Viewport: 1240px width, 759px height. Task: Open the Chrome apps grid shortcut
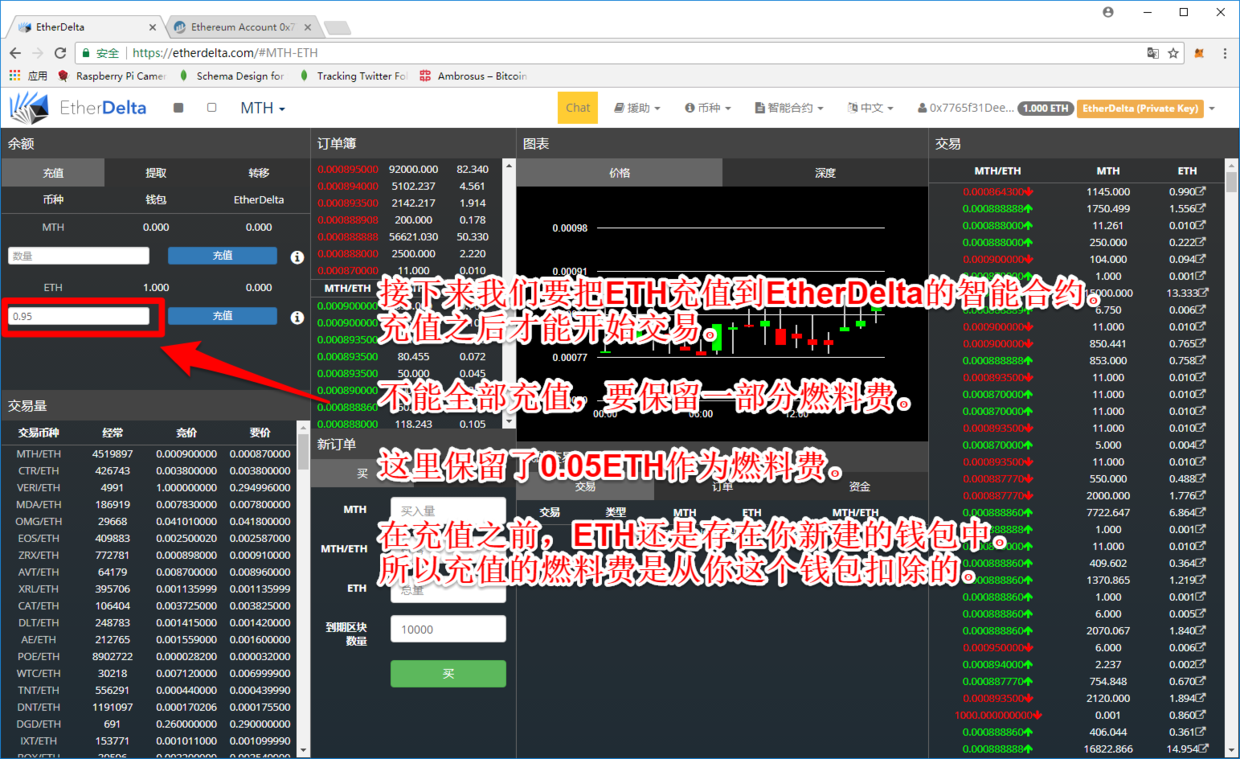14,76
